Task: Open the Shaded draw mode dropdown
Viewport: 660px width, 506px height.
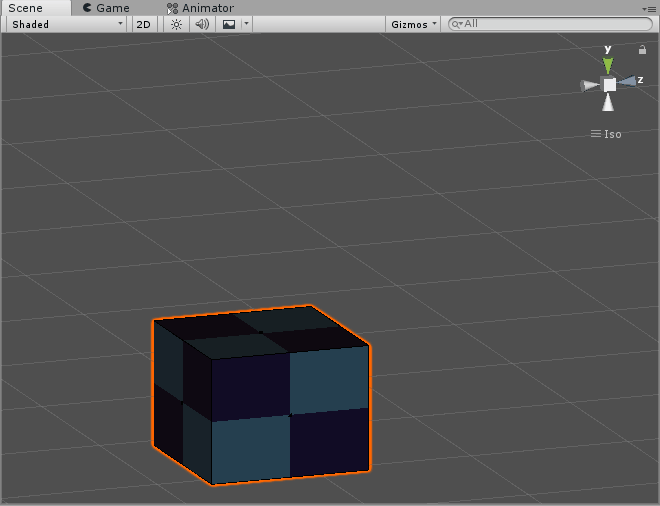Action: (67, 24)
